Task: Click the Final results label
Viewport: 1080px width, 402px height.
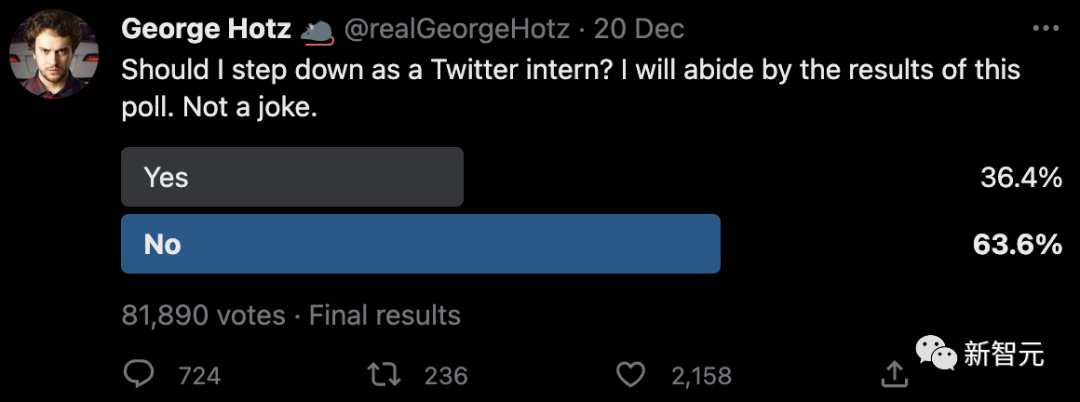Action: click(x=385, y=316)
